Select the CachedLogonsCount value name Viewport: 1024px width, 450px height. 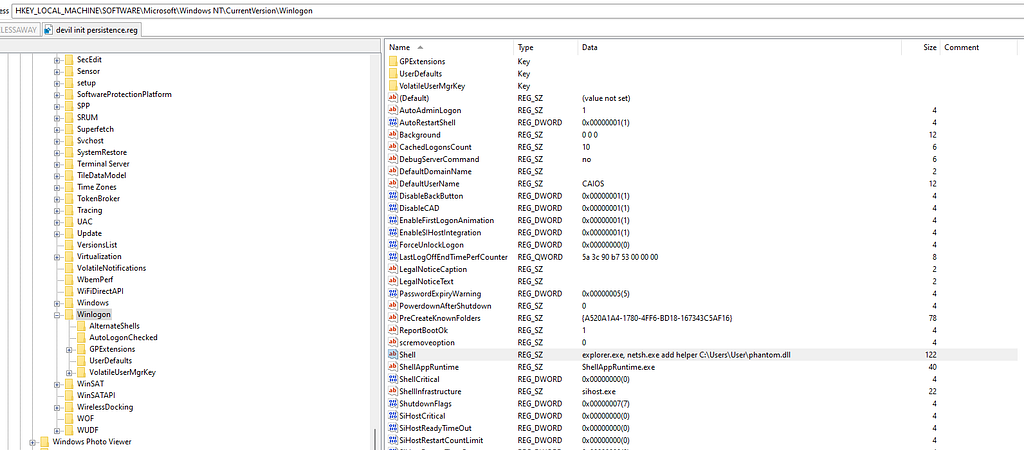435,147
